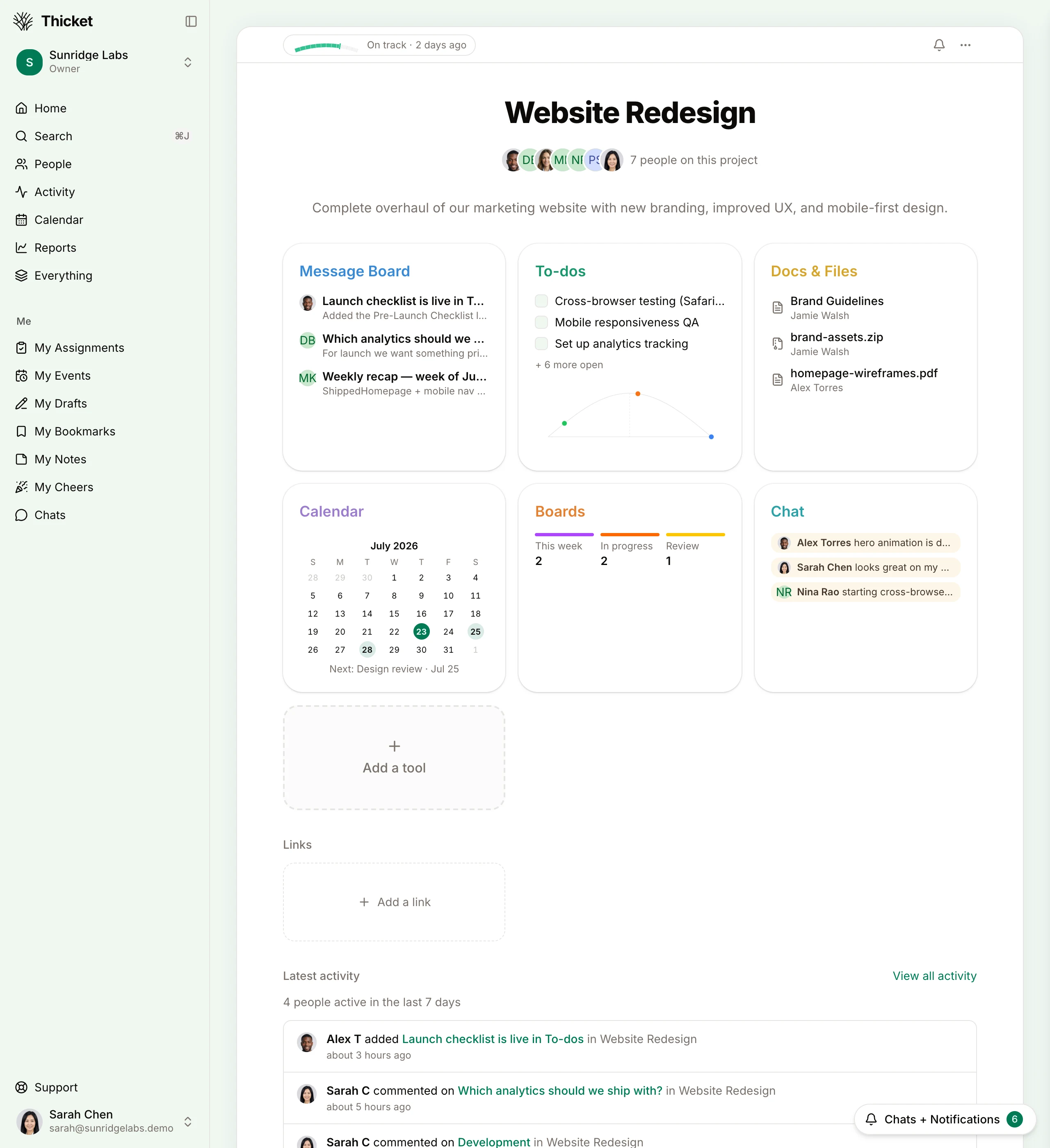
Task: Open the Boards tool heading
Action: tap(560, 511)
